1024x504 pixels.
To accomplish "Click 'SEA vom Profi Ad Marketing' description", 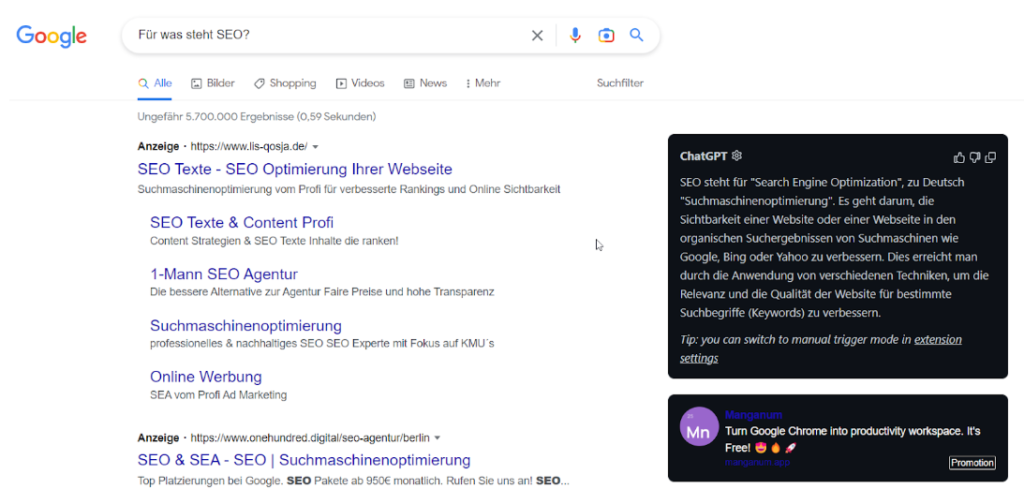I will pos(218,395).
